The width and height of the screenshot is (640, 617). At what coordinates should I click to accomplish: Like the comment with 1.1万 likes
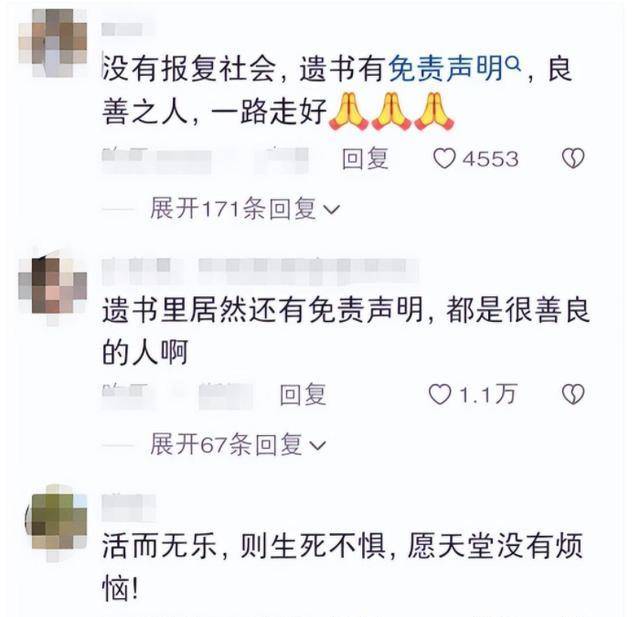coord(440,395)
